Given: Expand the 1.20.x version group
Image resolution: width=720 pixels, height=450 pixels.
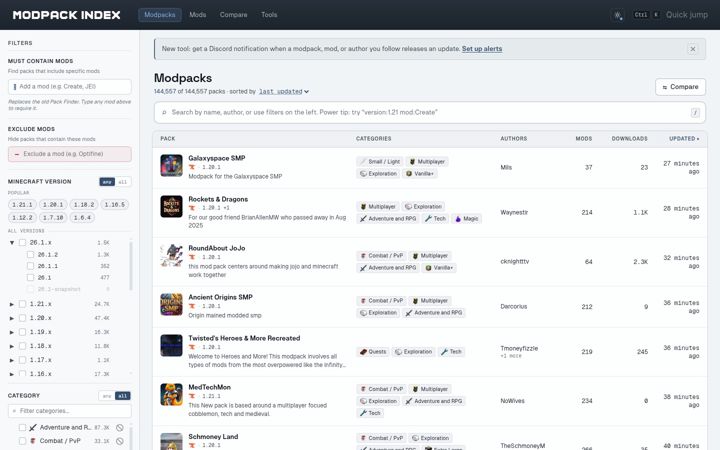Looking at the screenshot, I should click(x=12, y=318).
